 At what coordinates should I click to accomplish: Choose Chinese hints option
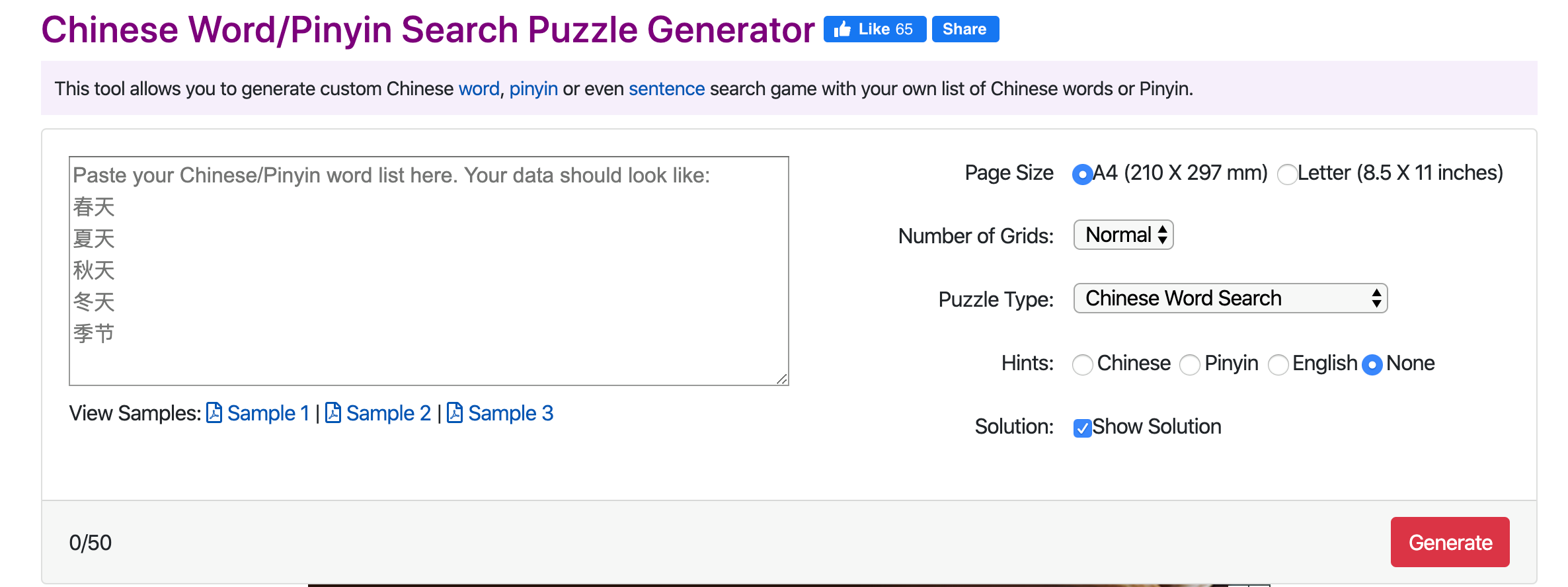point(1082,365)
